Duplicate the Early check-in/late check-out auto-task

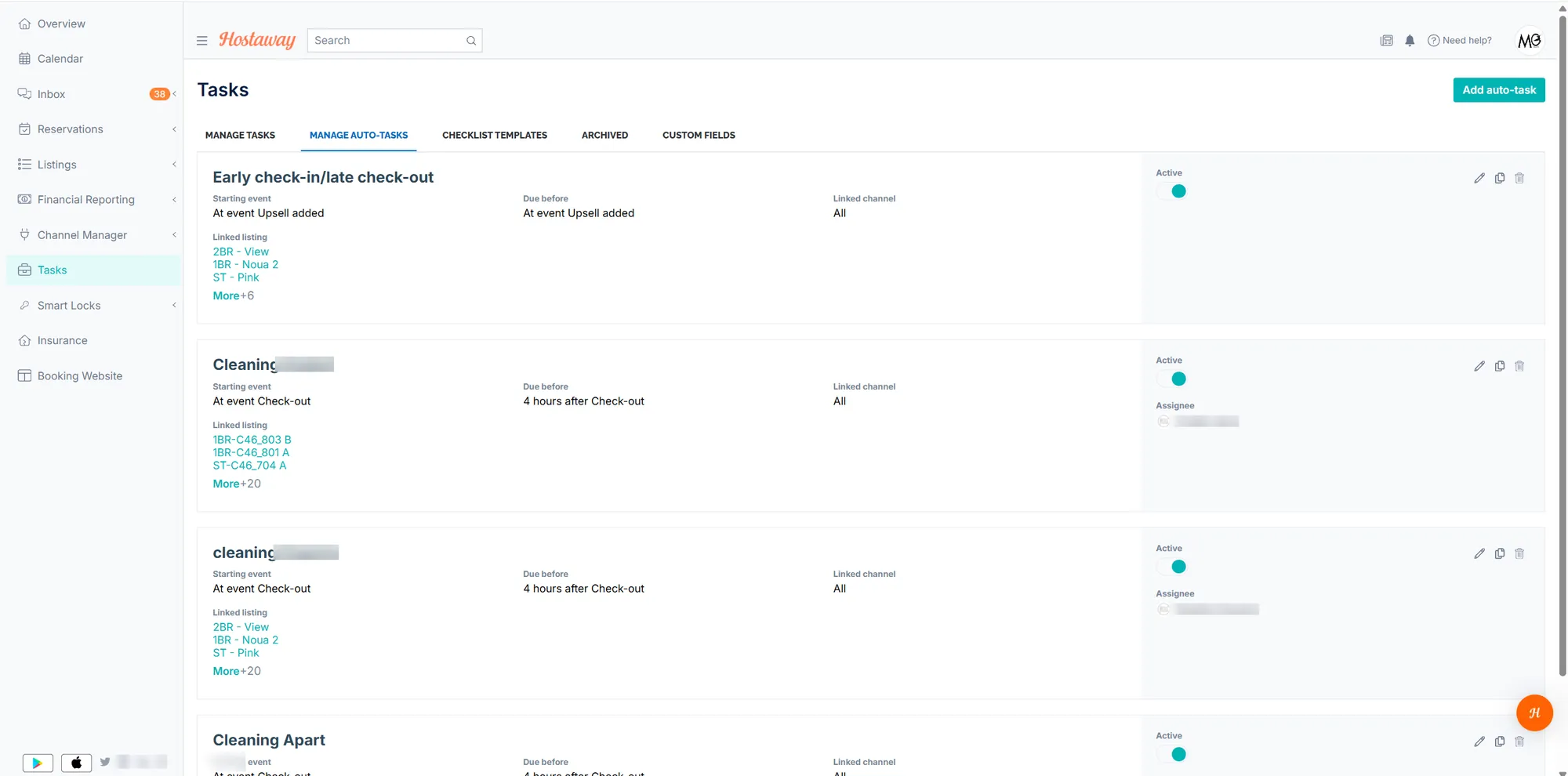click(x=1499, y=178)
